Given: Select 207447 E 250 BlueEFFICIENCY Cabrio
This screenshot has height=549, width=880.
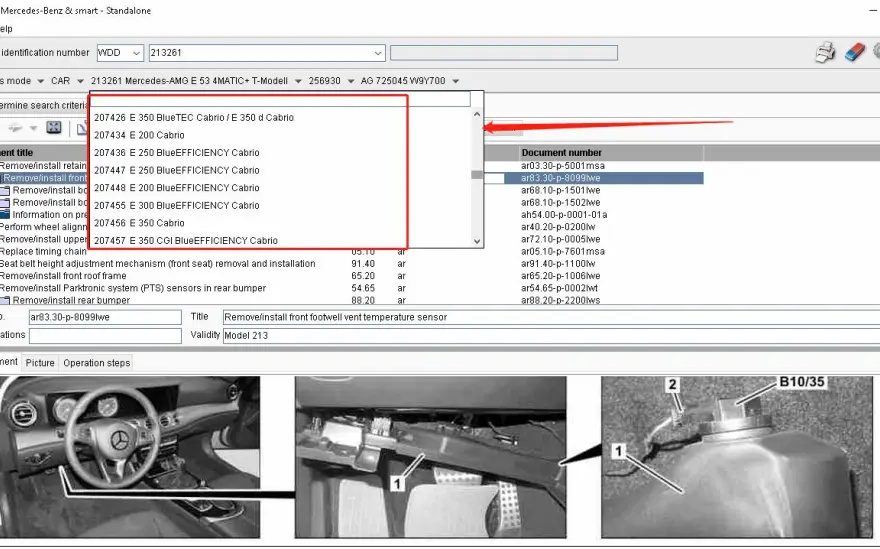Looking at the screenshot, I should [x=177, y=170].
